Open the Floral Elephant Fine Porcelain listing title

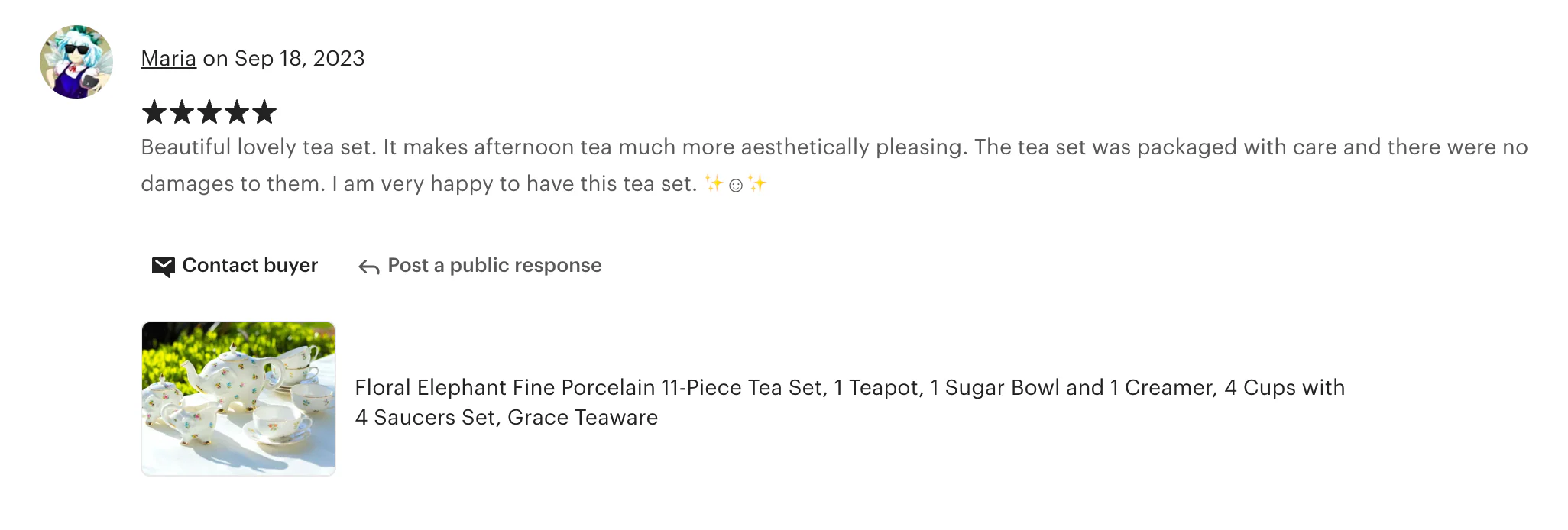point(849,388)
